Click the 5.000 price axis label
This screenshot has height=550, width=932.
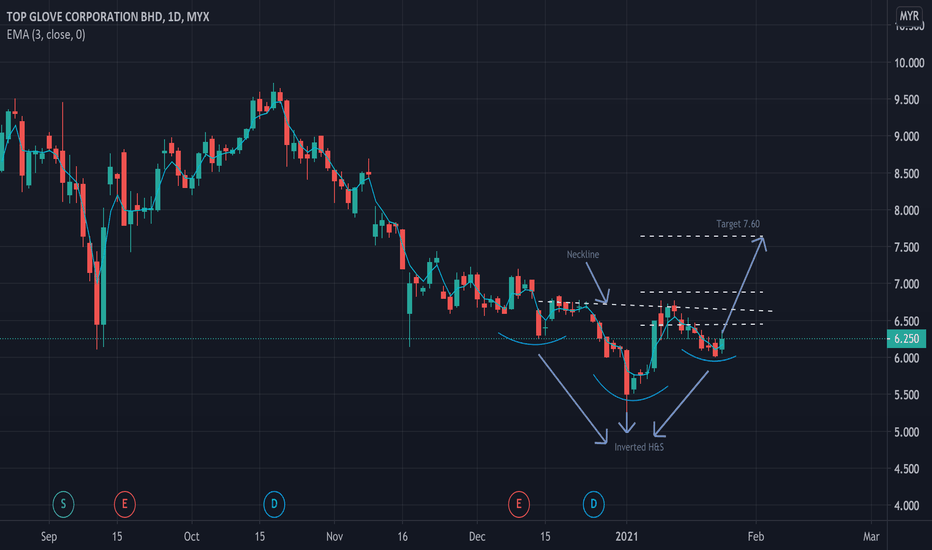pyautogui.click(x=909, y=432)
